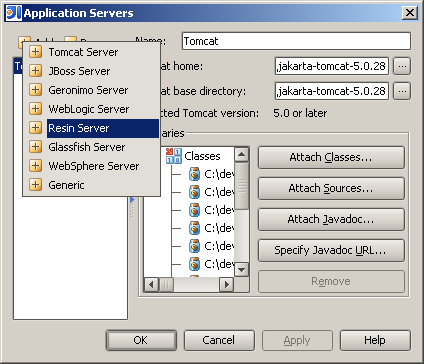Click the Tomcat base directory path field
The image size is (424, 364).
(332, 91)
